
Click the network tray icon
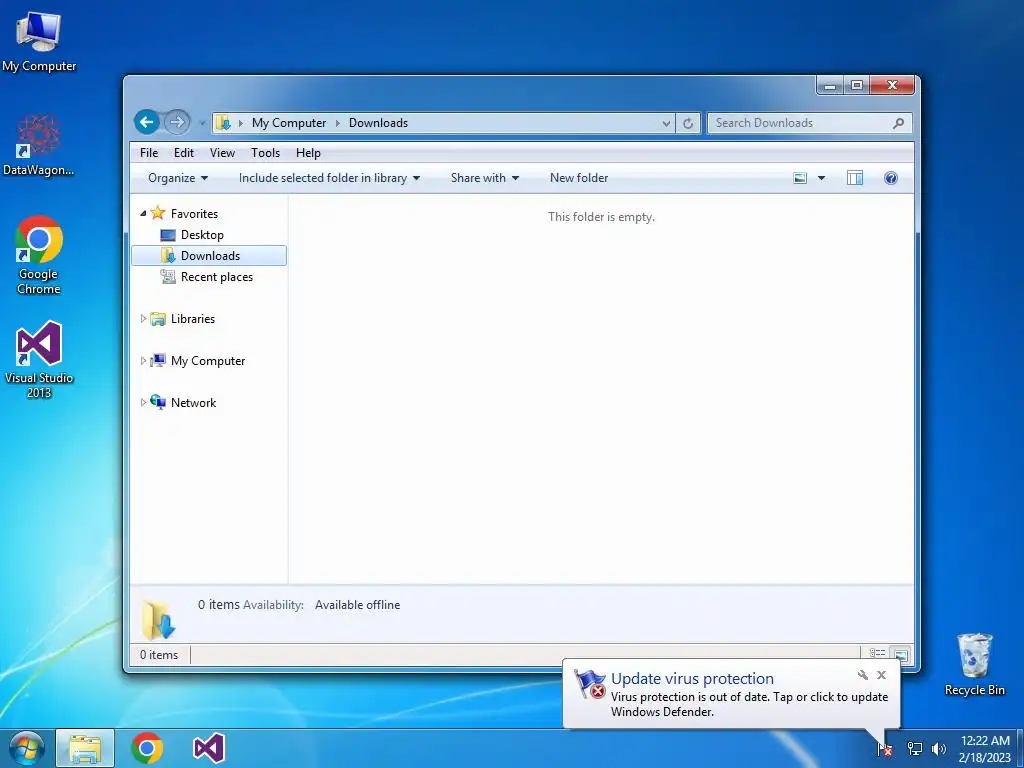coord(915,749)
